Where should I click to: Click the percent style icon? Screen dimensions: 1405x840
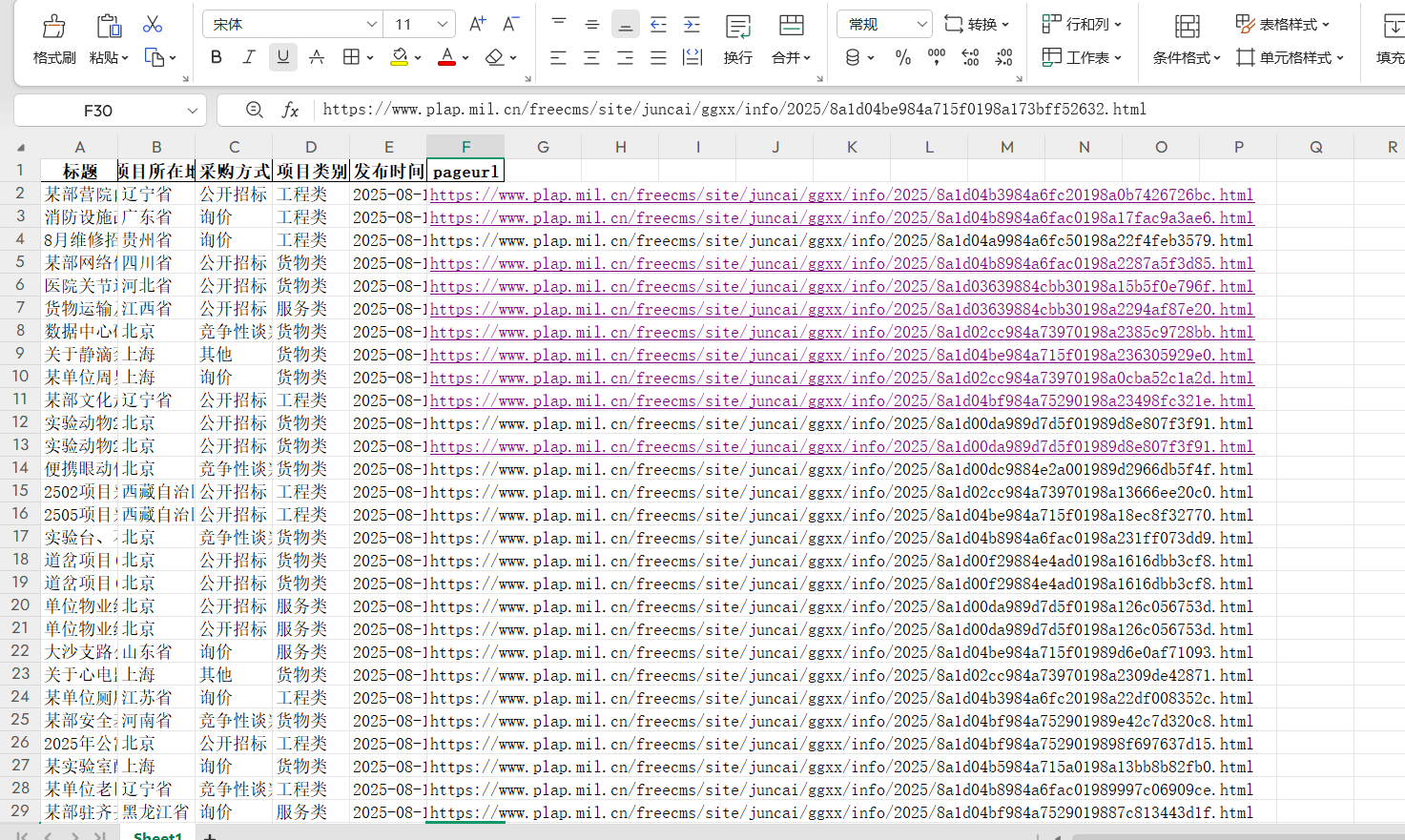tap(903, 57)
